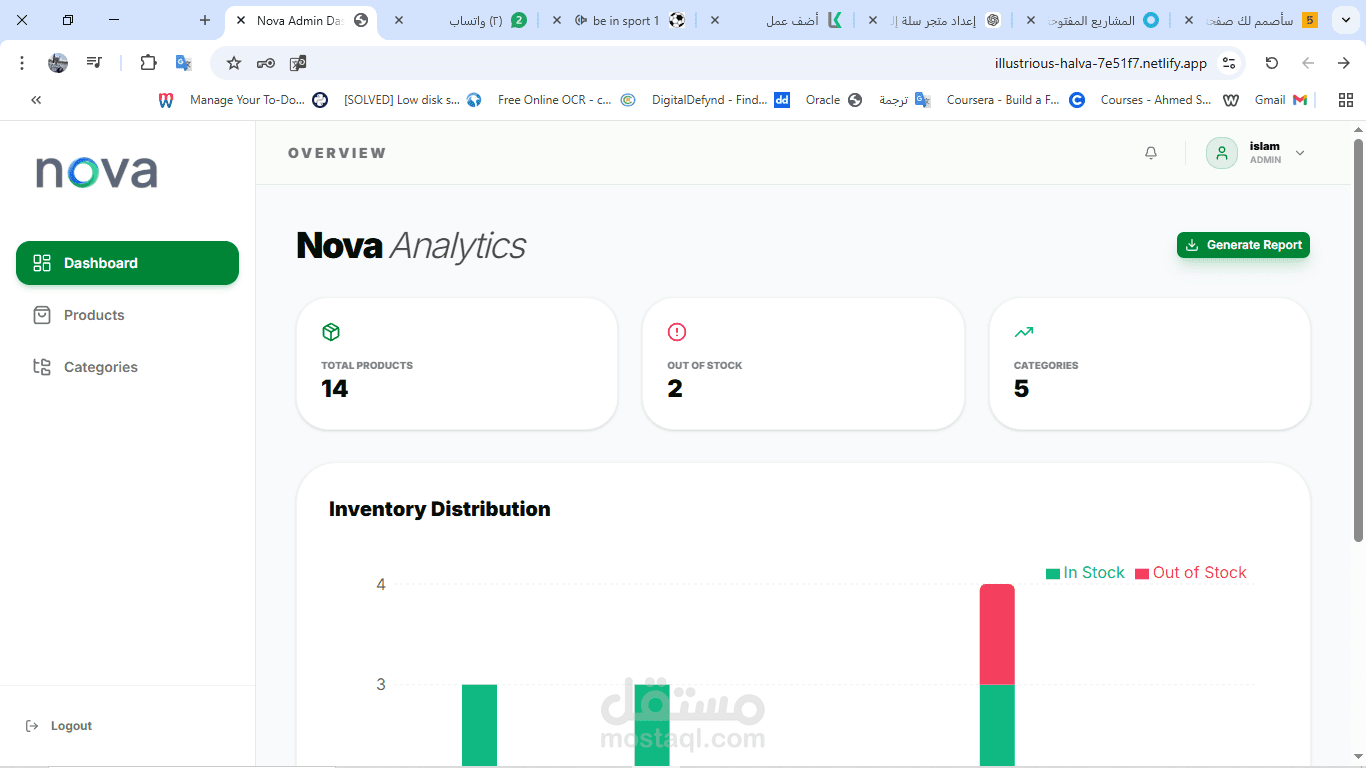Open the password manager key icon
Image resolution: width=1366 pixels, height=768 pixels.
266,63
